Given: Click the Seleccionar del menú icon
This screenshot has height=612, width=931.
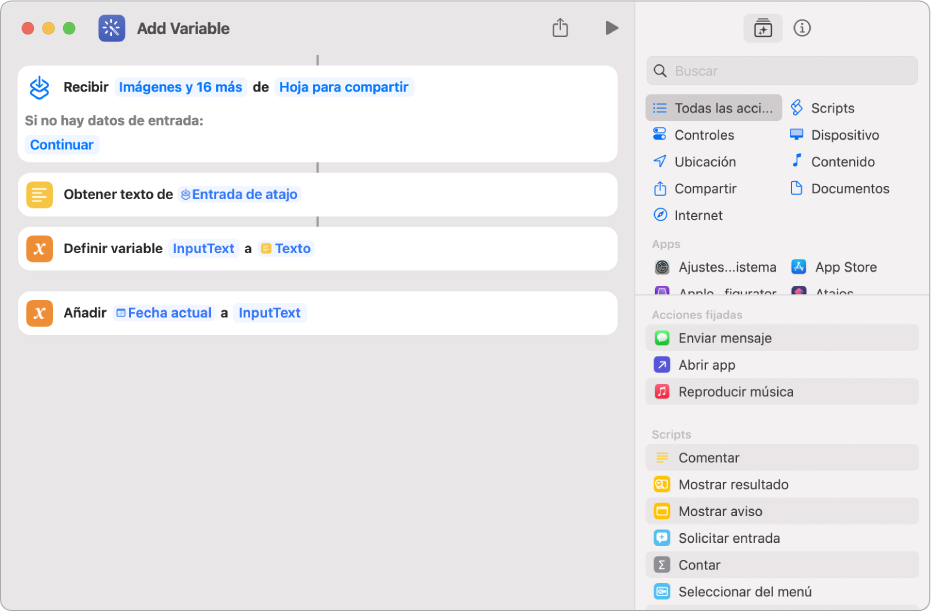Looking at the screenshot, I should [661, 592].
